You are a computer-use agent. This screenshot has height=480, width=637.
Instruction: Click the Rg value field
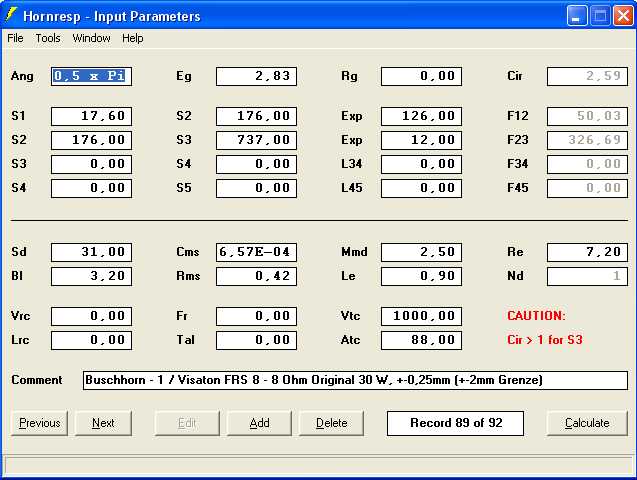click(x=421, y=76)
